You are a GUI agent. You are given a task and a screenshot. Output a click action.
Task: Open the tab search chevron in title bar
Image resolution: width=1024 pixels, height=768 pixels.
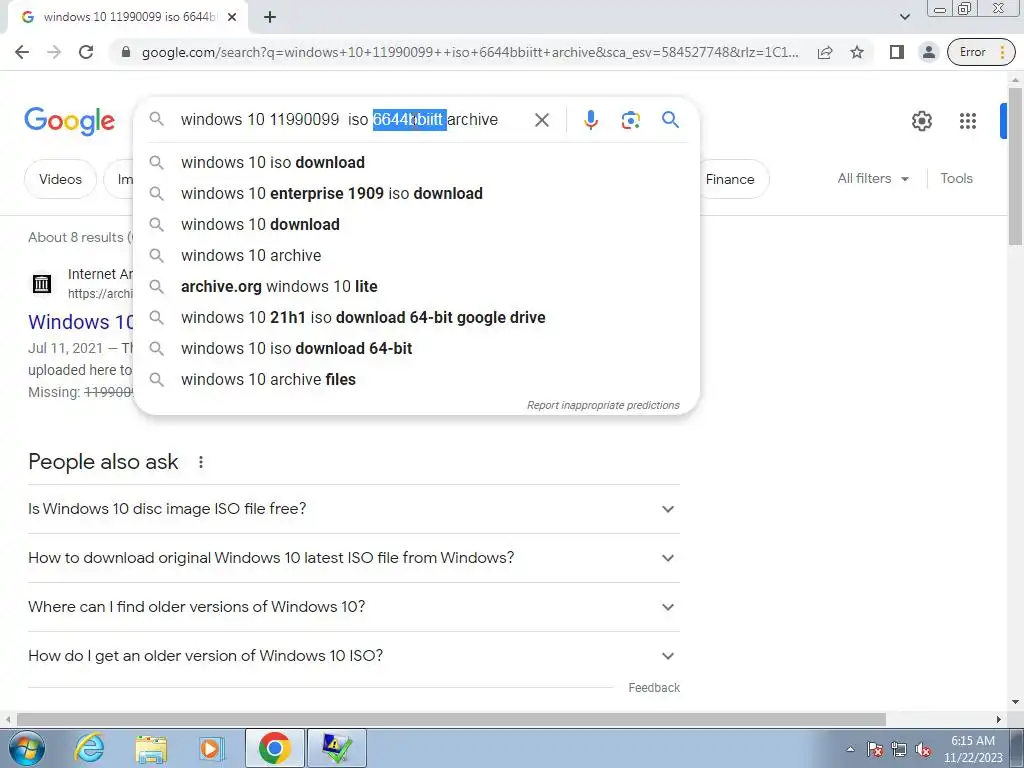click(x=904, y=17)
